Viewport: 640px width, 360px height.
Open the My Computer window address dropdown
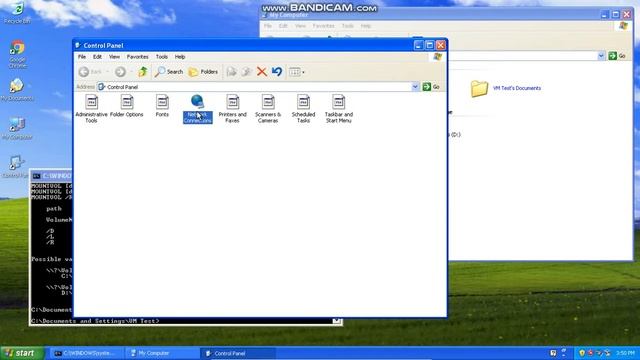[601, 56]
